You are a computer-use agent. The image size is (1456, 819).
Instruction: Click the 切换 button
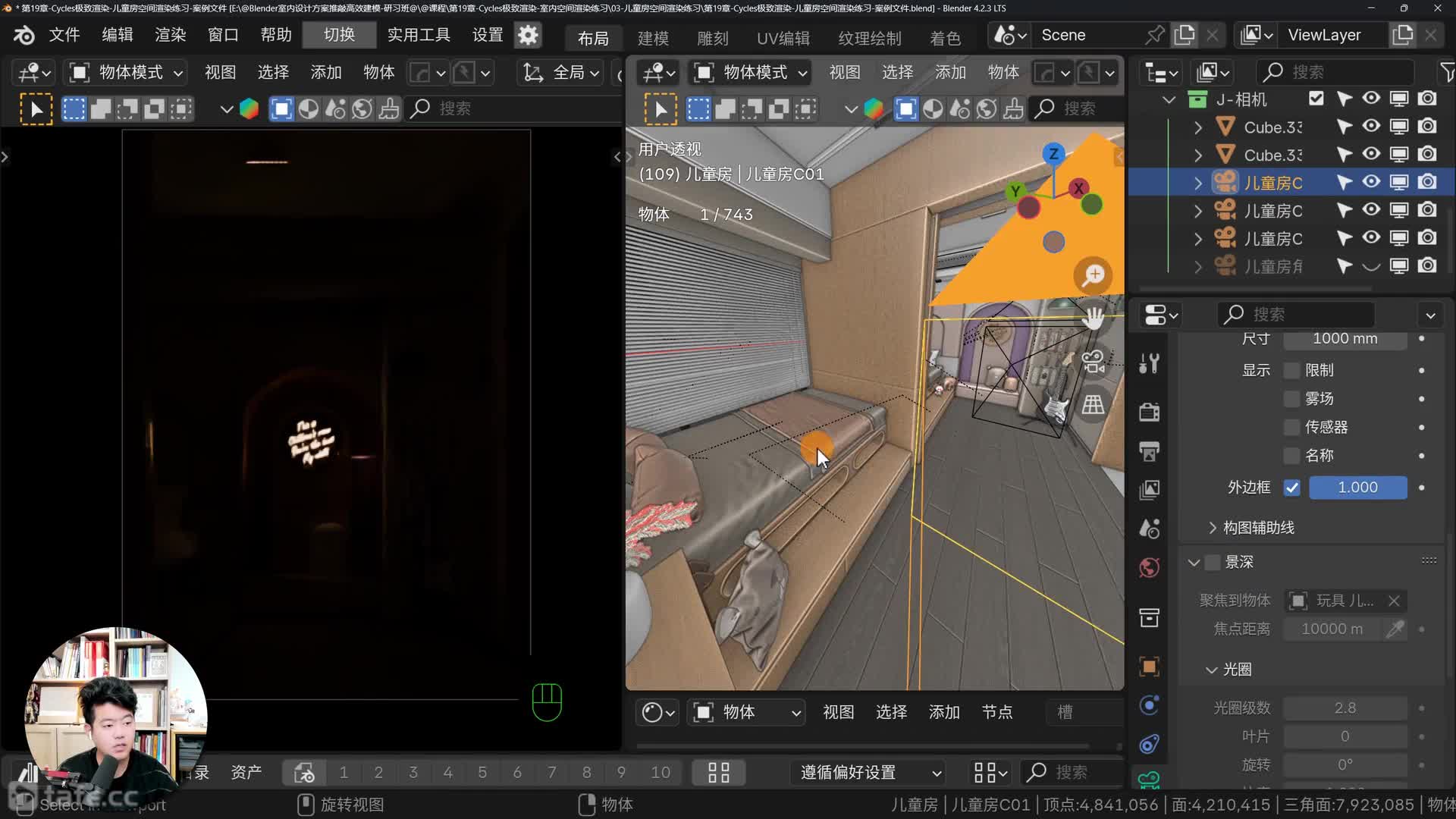(x=339, y=35)
